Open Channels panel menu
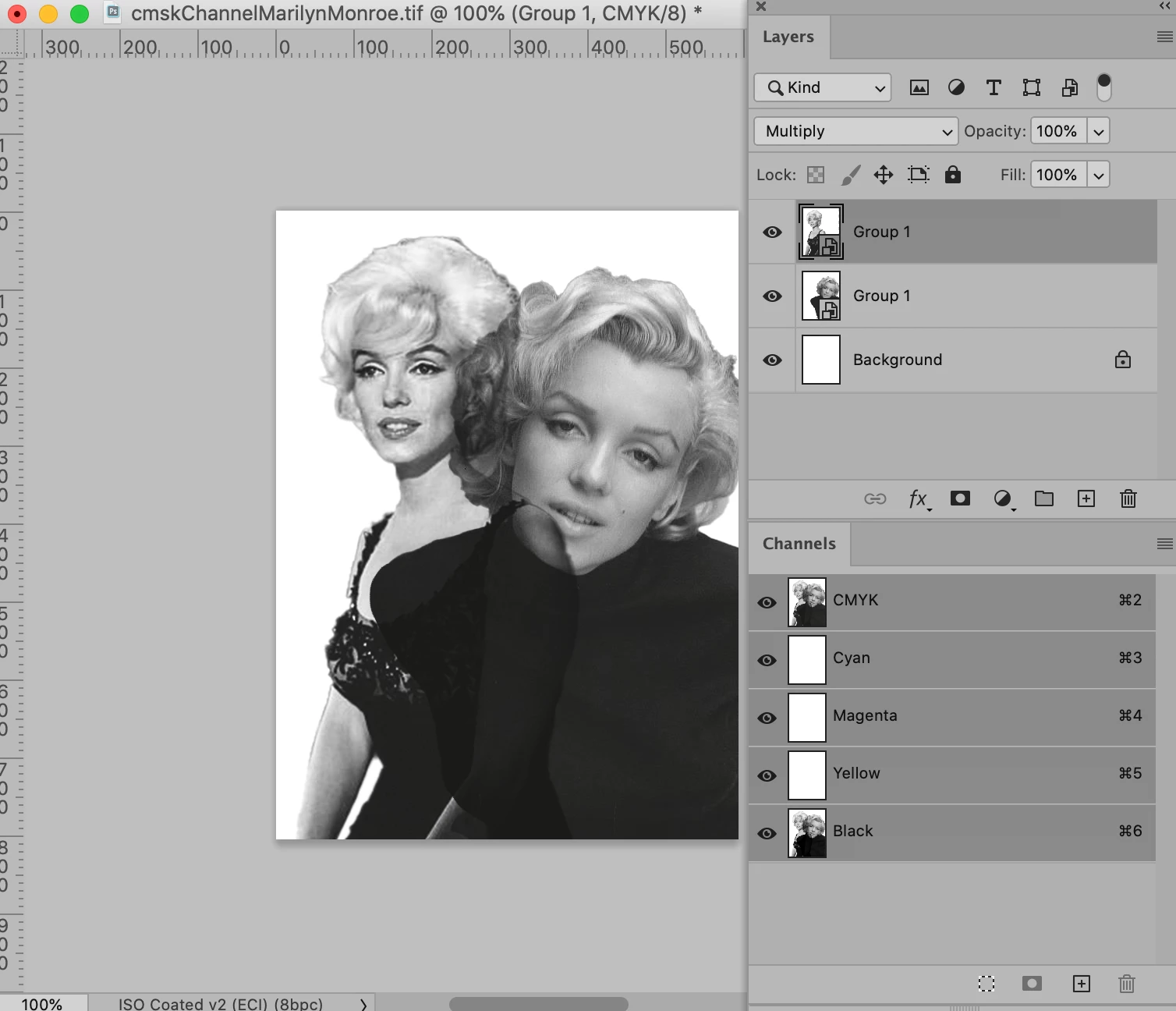 point(1165,544)
